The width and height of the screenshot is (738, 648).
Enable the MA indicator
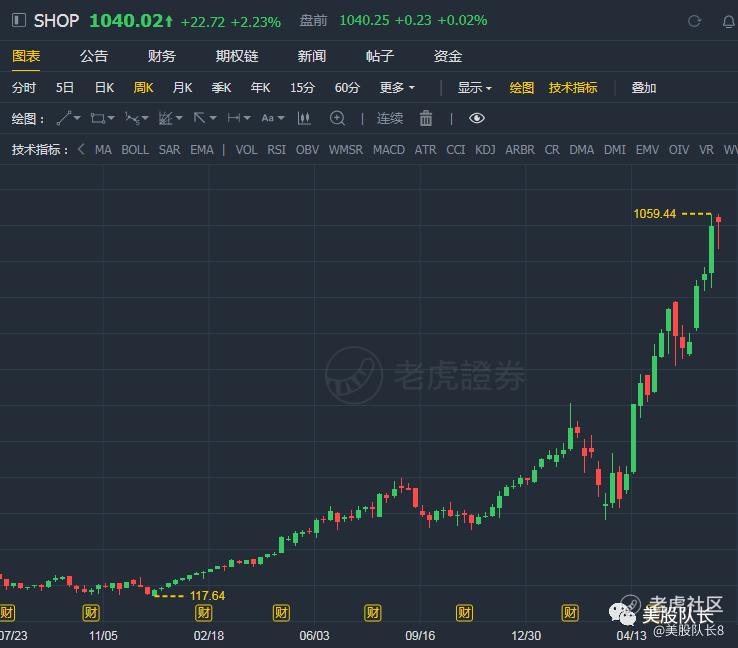click(x=103, y=150)
